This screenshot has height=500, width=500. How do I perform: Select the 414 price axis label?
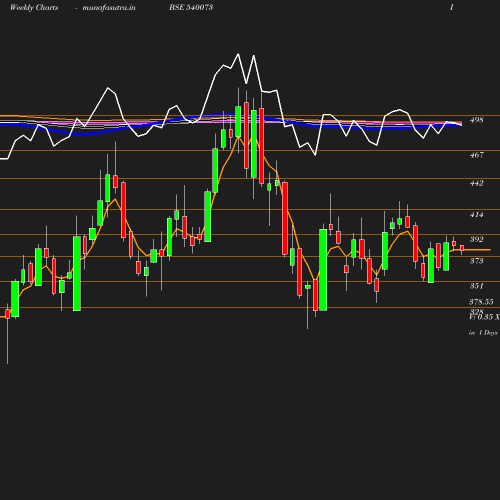[x=477, y=215]
